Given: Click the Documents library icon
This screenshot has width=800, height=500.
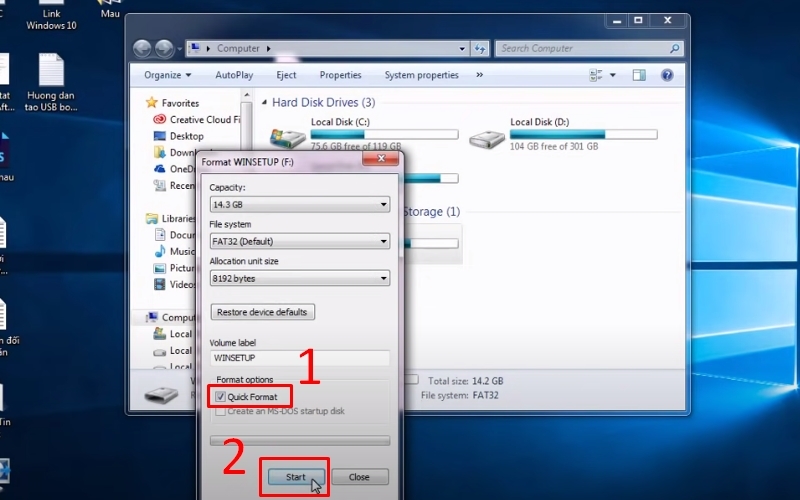Looking at the screenshot, I should click(160, 235).
